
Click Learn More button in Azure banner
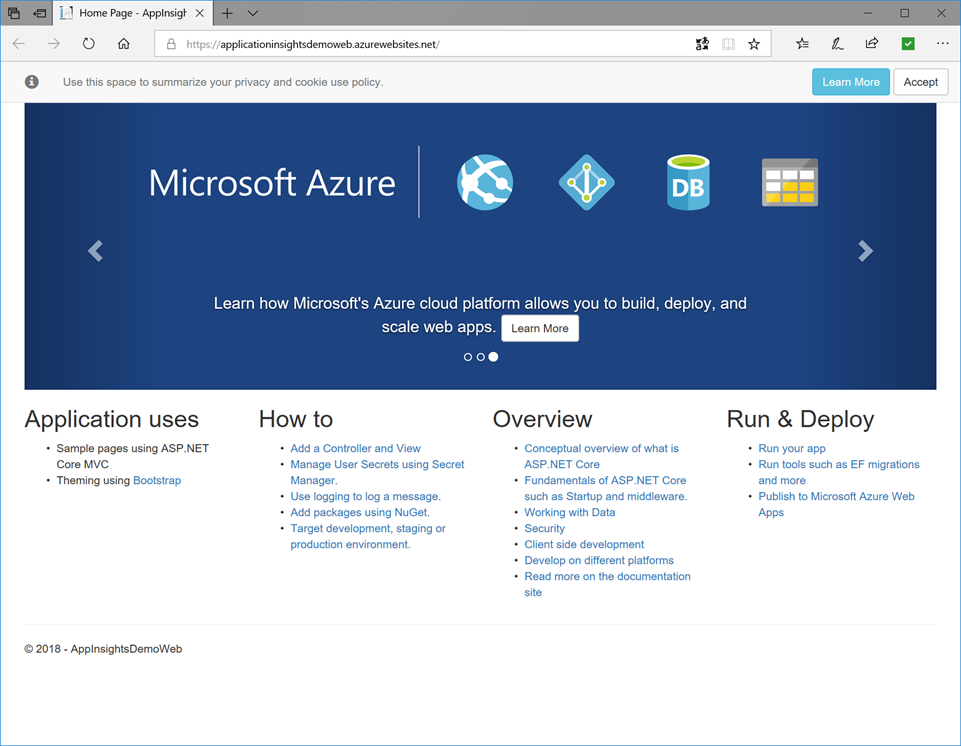click(x=540, y=328)
